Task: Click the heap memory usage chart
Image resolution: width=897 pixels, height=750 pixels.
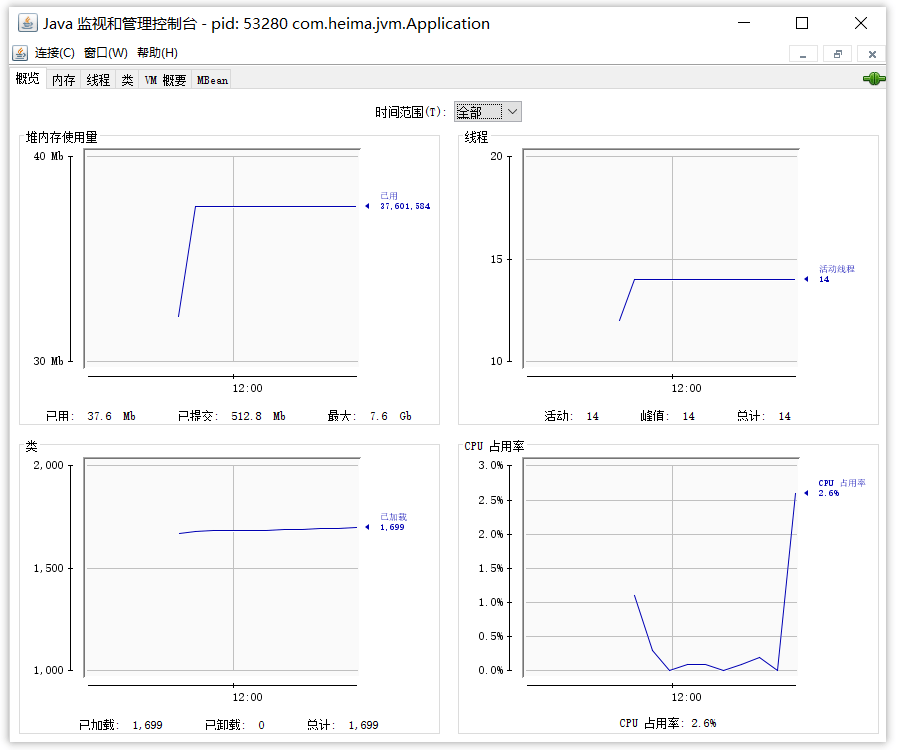Action: [222, 259]
